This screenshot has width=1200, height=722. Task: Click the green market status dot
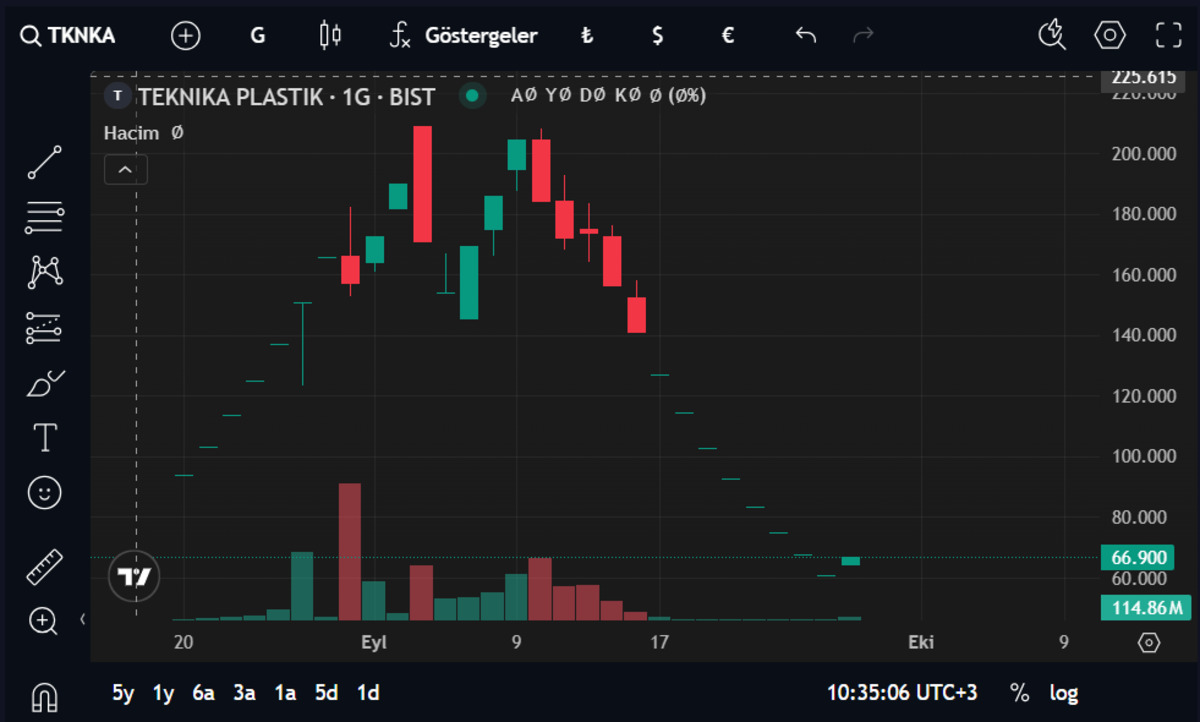[472, 96]
